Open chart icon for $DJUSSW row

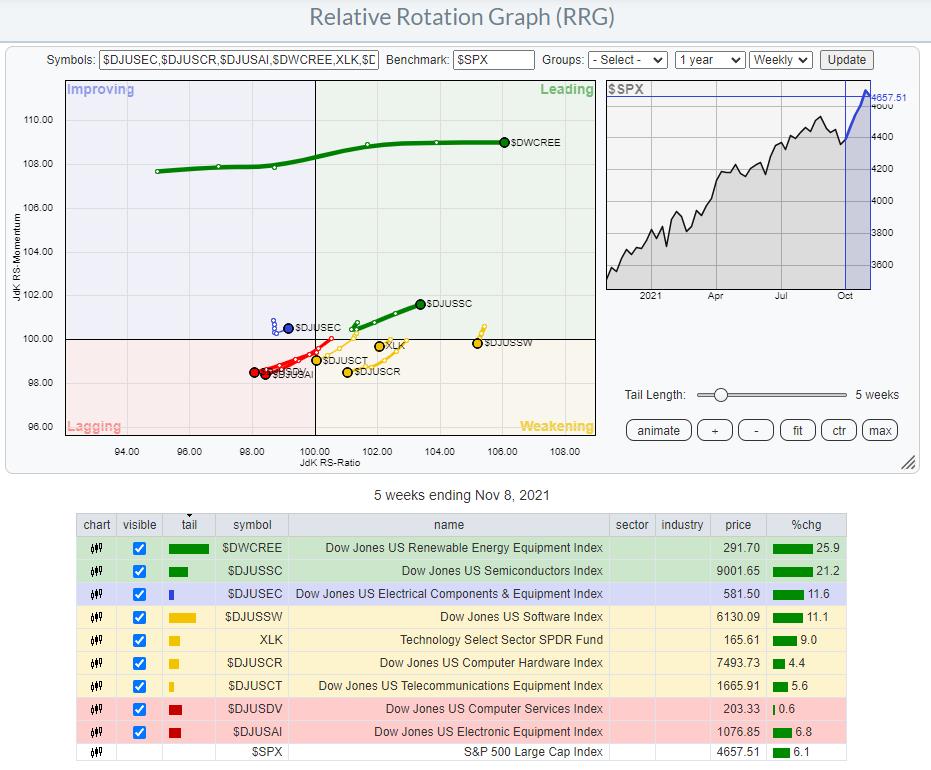(x=97, y=617)
